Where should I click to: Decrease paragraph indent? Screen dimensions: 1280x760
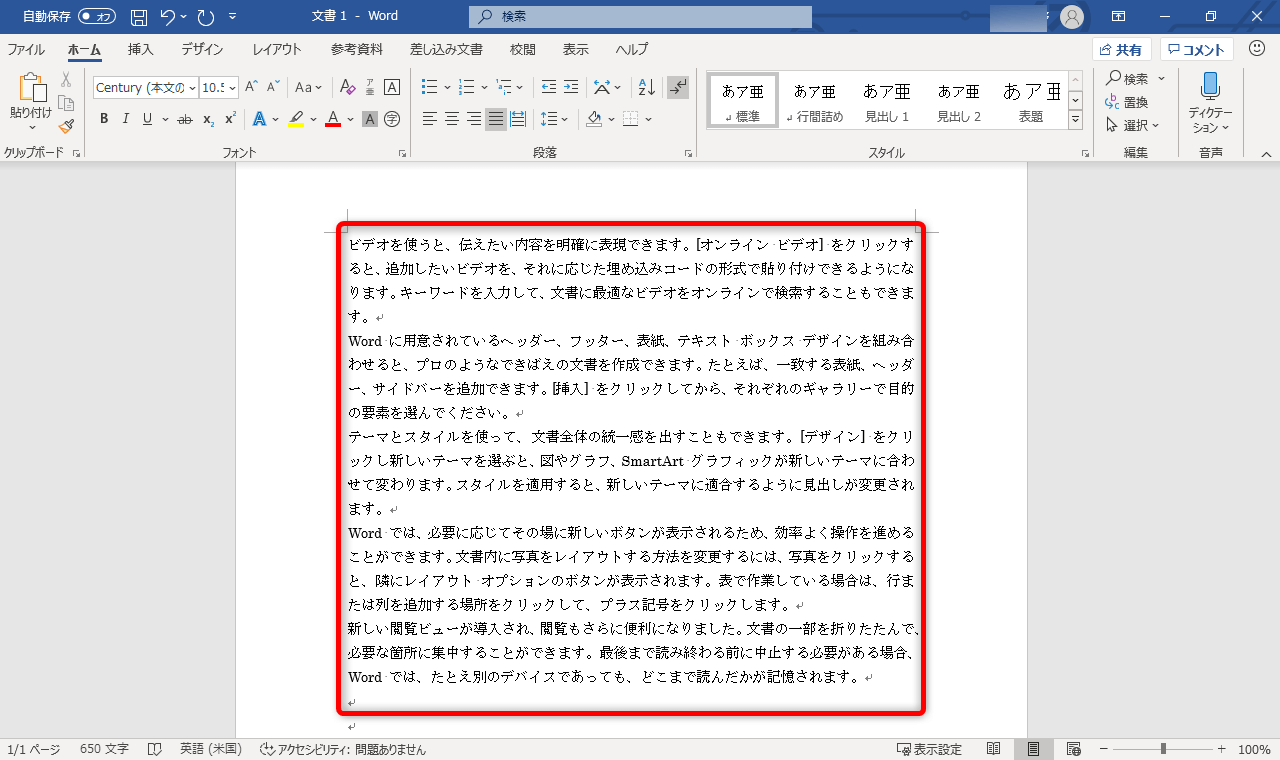[548, 87]
